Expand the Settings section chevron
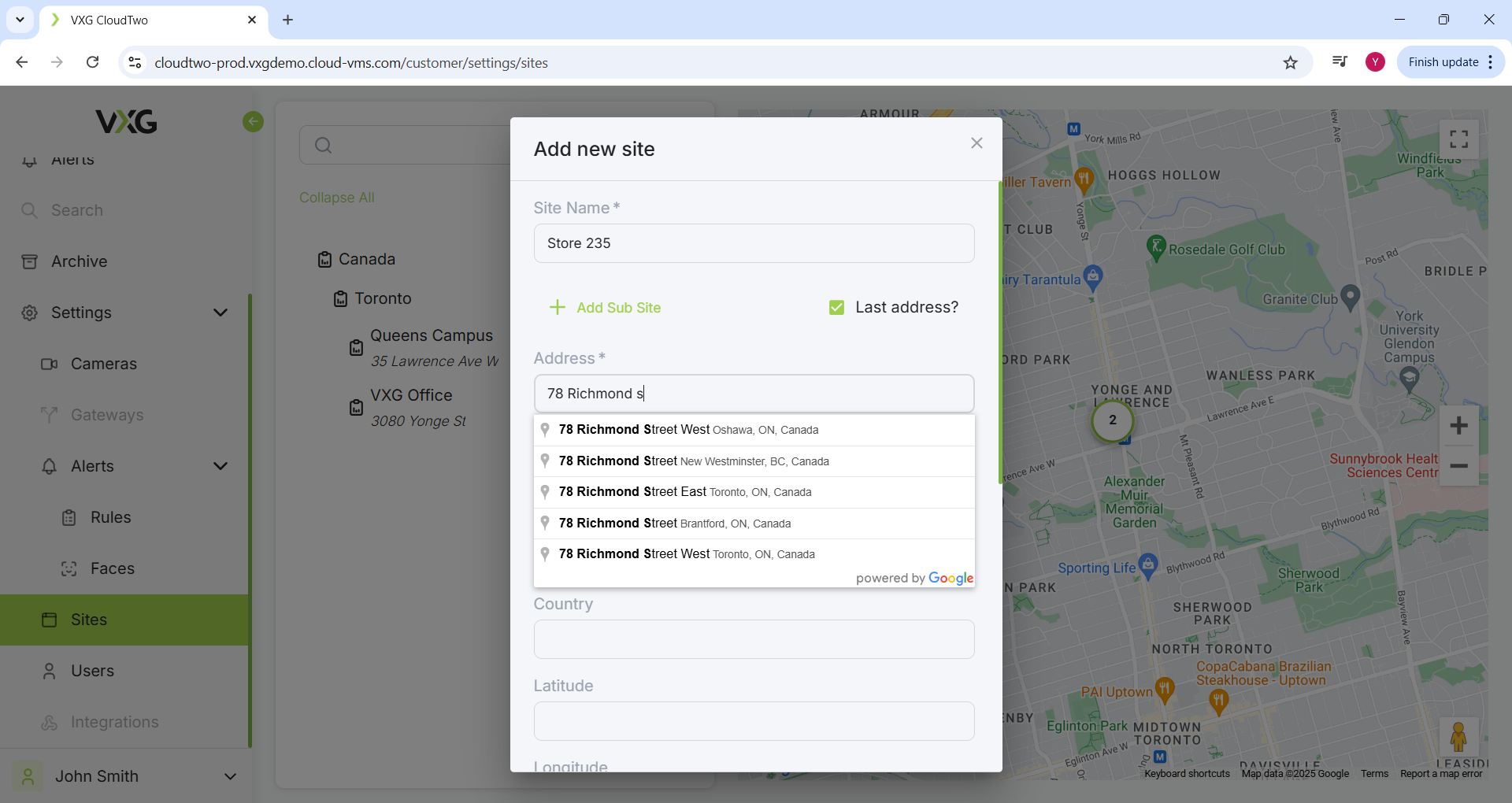 click(220, 313)
